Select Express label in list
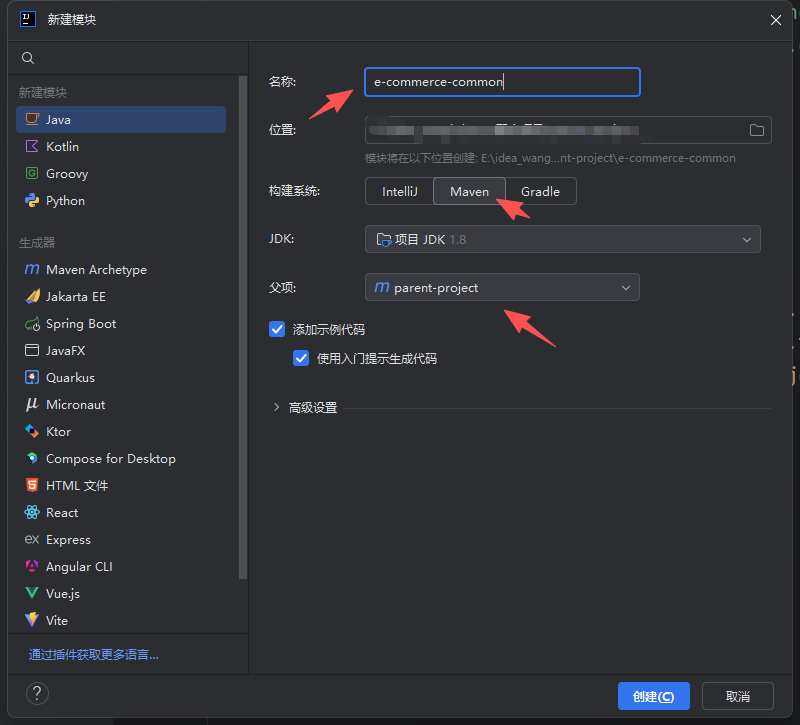This screenshot has width=800, height=725. click(x=68, y=540)
